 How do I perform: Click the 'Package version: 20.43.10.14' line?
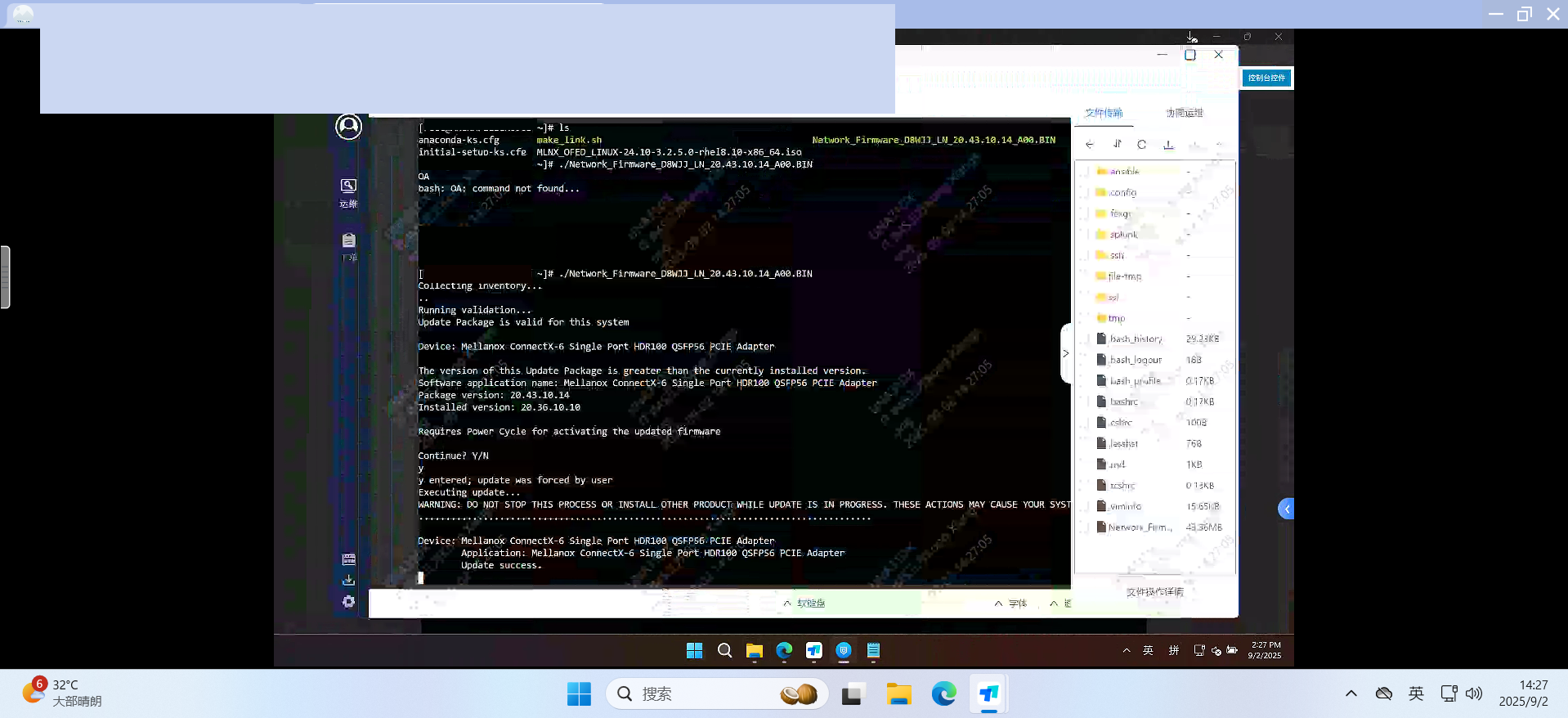(x=494, y=395)
